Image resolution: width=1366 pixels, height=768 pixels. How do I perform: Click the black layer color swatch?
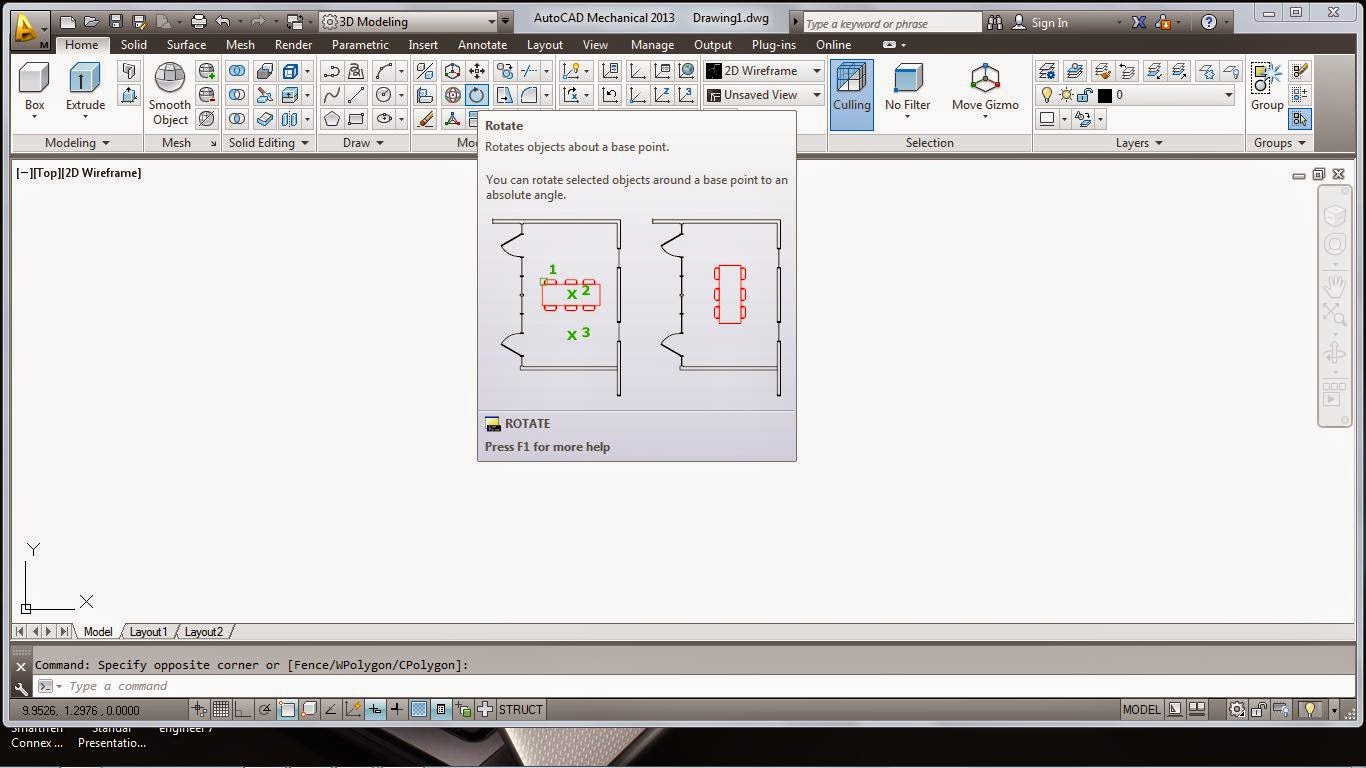(1104, 95)
